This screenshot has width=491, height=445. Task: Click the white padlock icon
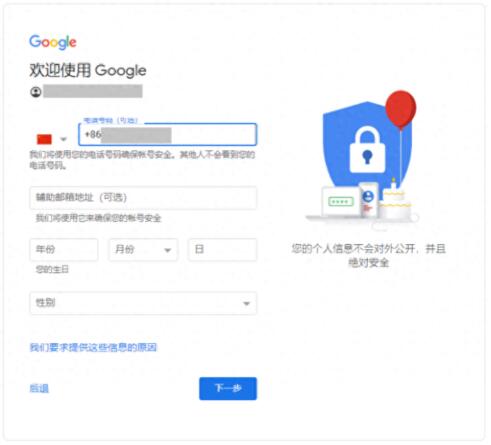pos(367,149)
